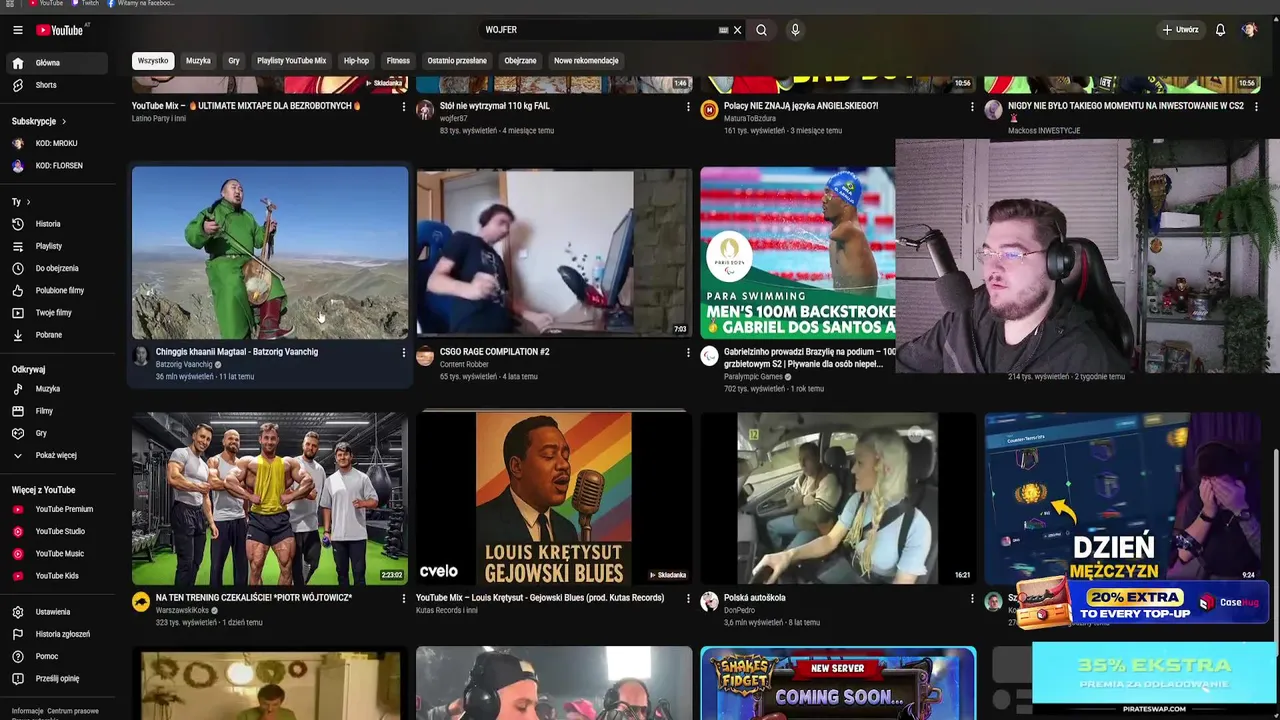1280x720 pixels.
Task: Open Muzyka under Odkrywaj
Action: coord(56,389)
